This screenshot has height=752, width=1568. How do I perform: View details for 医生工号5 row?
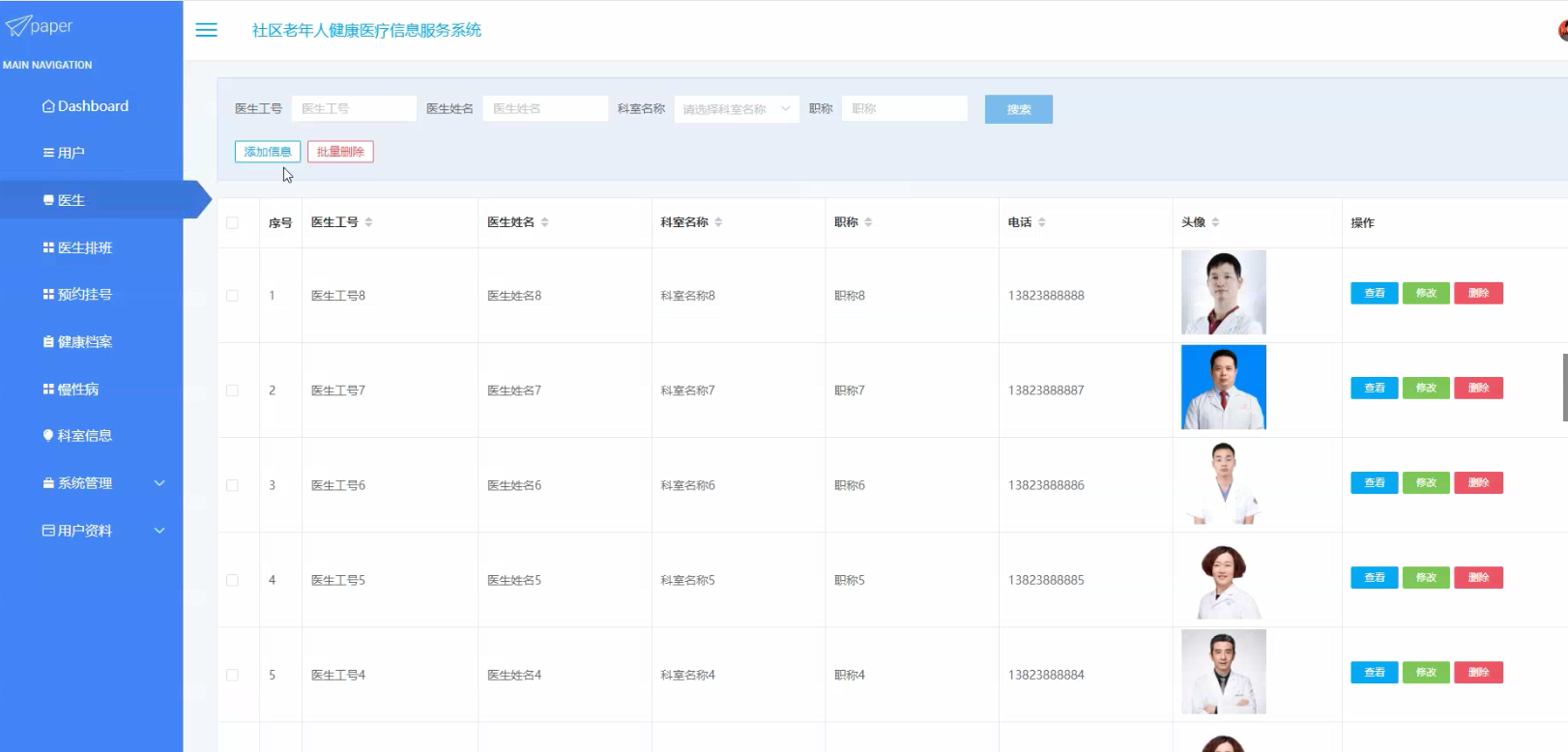1375,577
